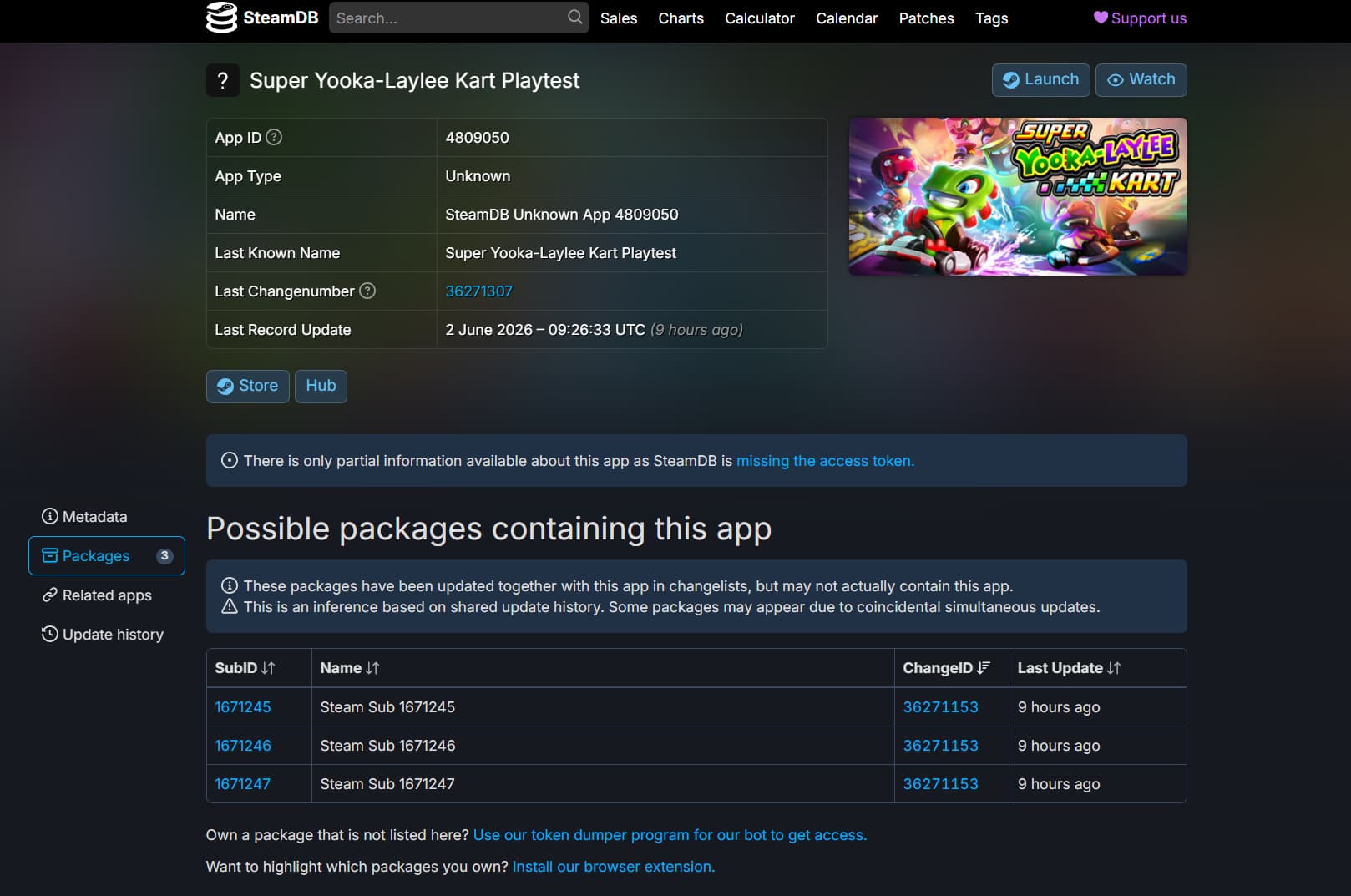The width and height of the screenshot is (1351, 896).
Task: Click the Support us link
Action: click(1141, 18)
